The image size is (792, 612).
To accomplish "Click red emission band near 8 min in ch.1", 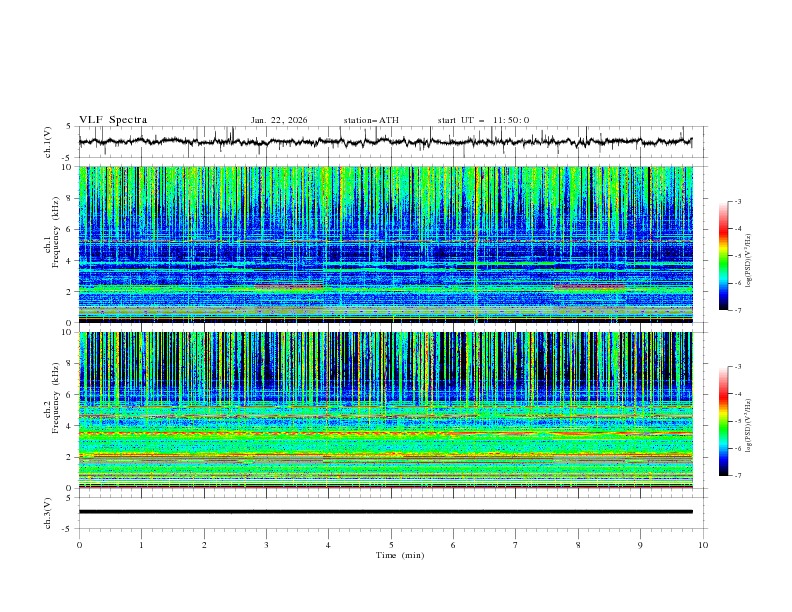I will pyautogui.click(x=590, y=287).
